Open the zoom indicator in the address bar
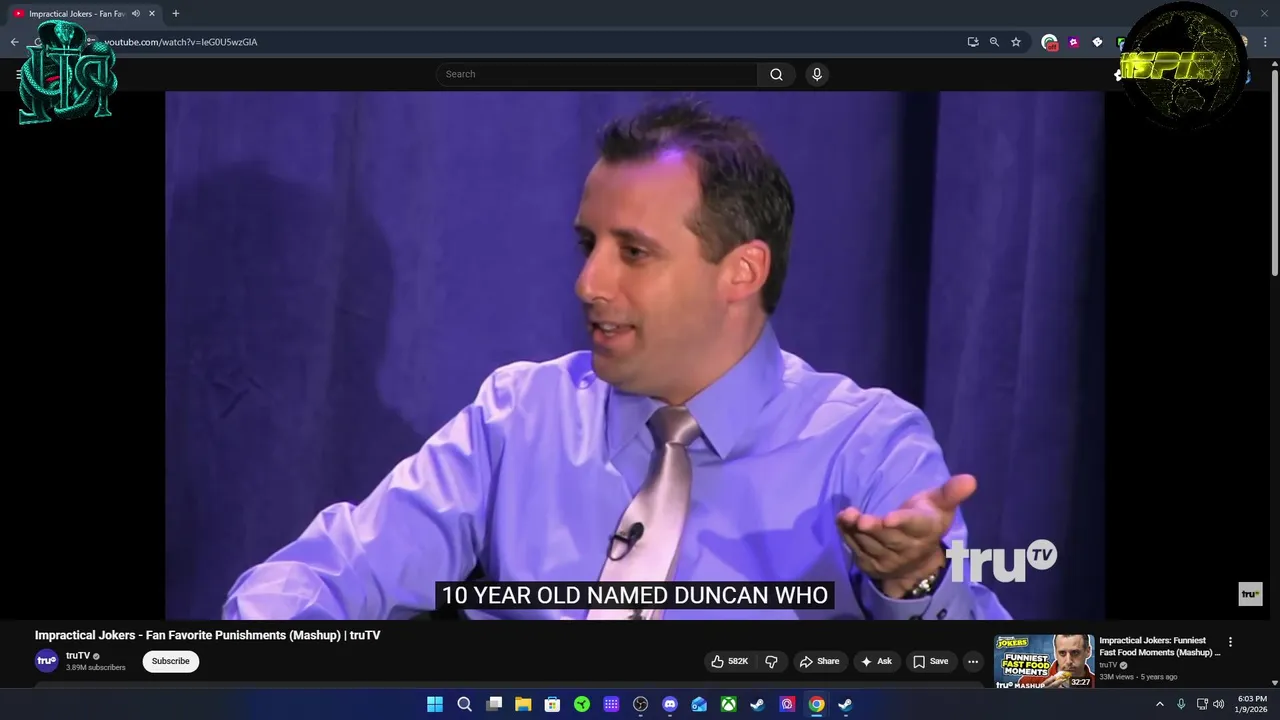Image resolution: width=1280 pixels, height=720 pixels. pos(994,42)
